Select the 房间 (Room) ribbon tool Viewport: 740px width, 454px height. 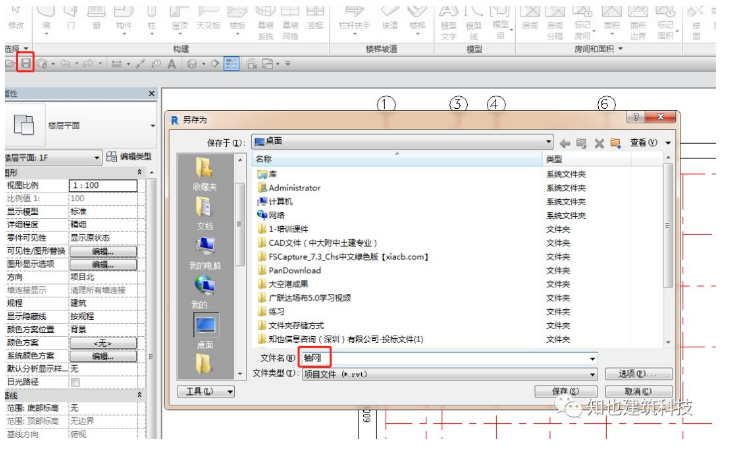pos(530,19)
